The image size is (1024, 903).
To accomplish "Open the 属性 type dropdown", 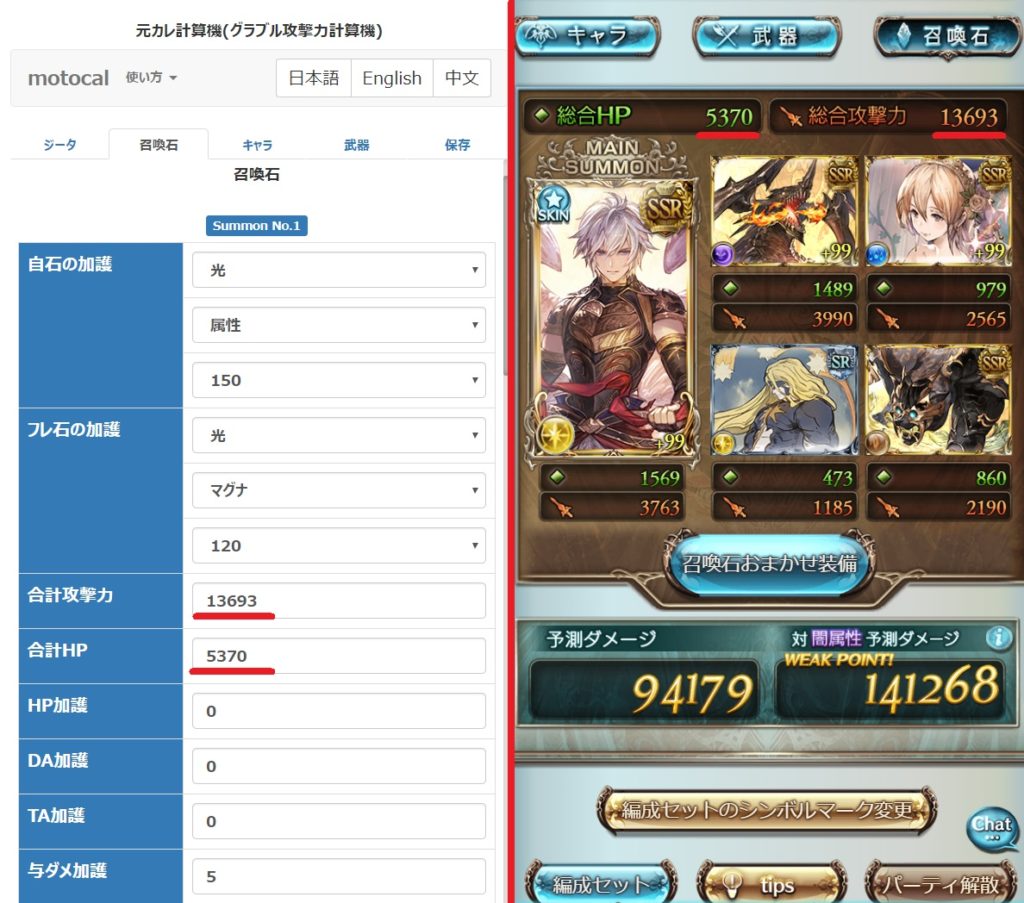I will pos(339,325).
